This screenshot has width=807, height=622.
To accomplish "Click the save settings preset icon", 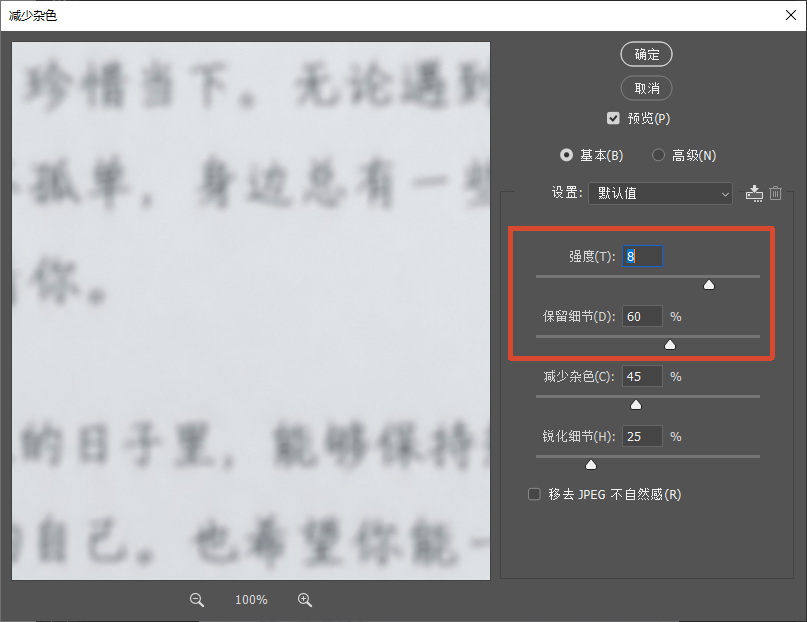I will click(x=755, y=193).
